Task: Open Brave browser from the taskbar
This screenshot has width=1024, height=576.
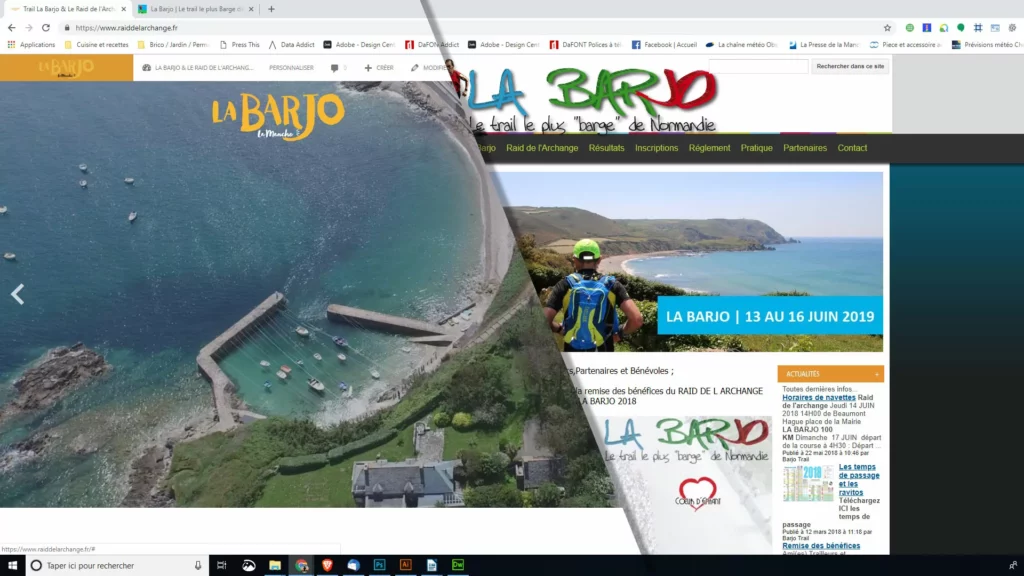Action: pos(327,566)
